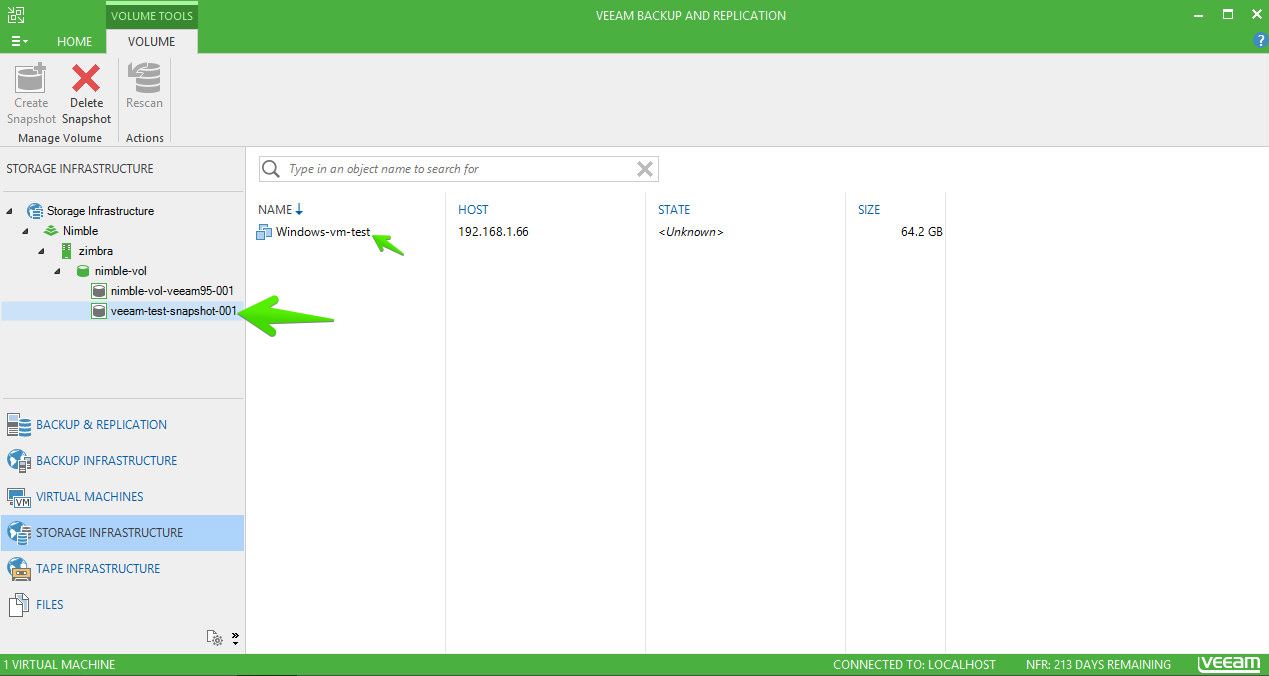Viewport: 1269px width, 676px height.
Task: Click the Files document icon
Action: click(x=19, y=605)
